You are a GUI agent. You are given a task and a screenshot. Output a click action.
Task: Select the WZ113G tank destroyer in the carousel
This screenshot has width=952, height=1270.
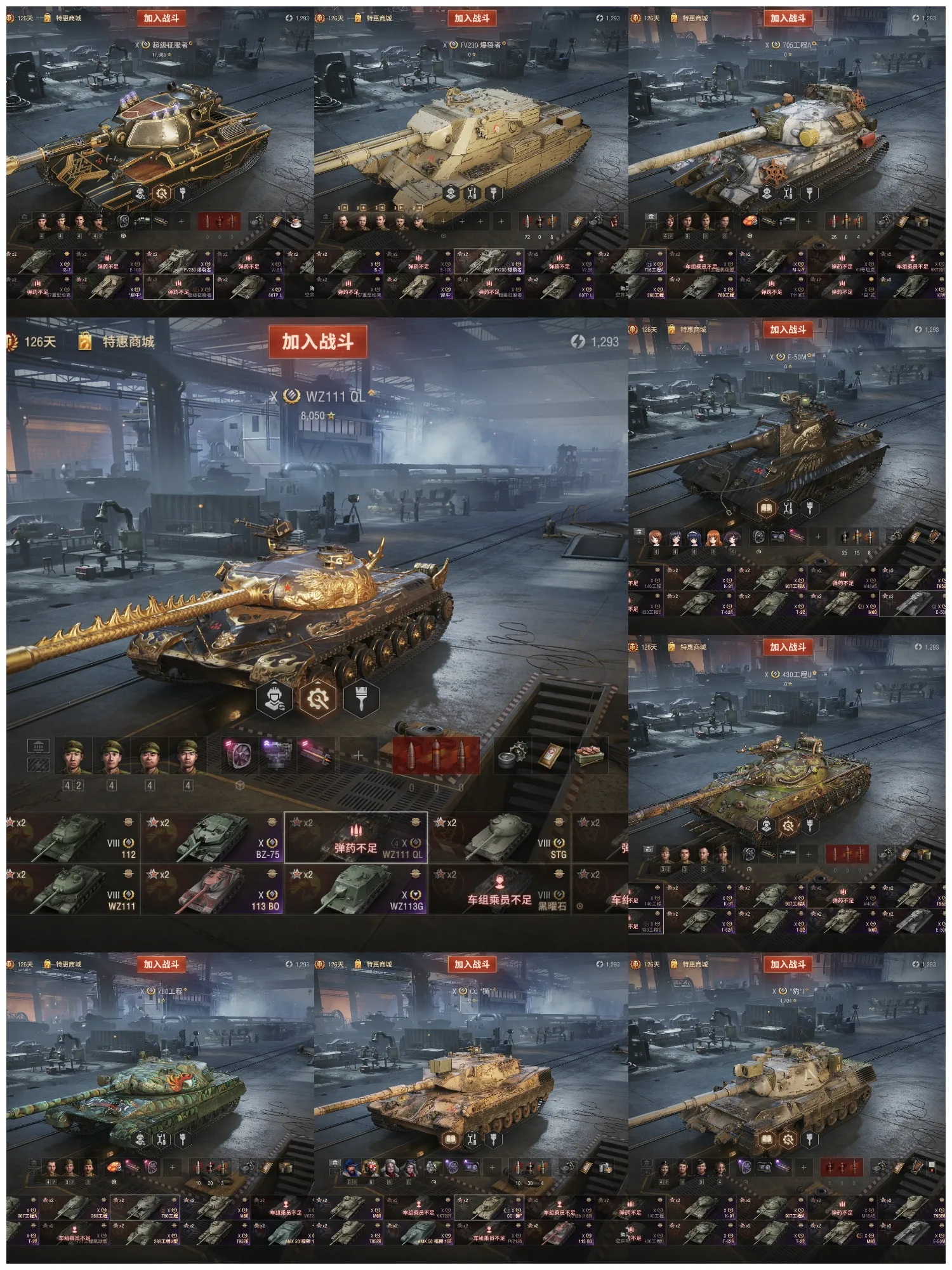tap(356, 889)
